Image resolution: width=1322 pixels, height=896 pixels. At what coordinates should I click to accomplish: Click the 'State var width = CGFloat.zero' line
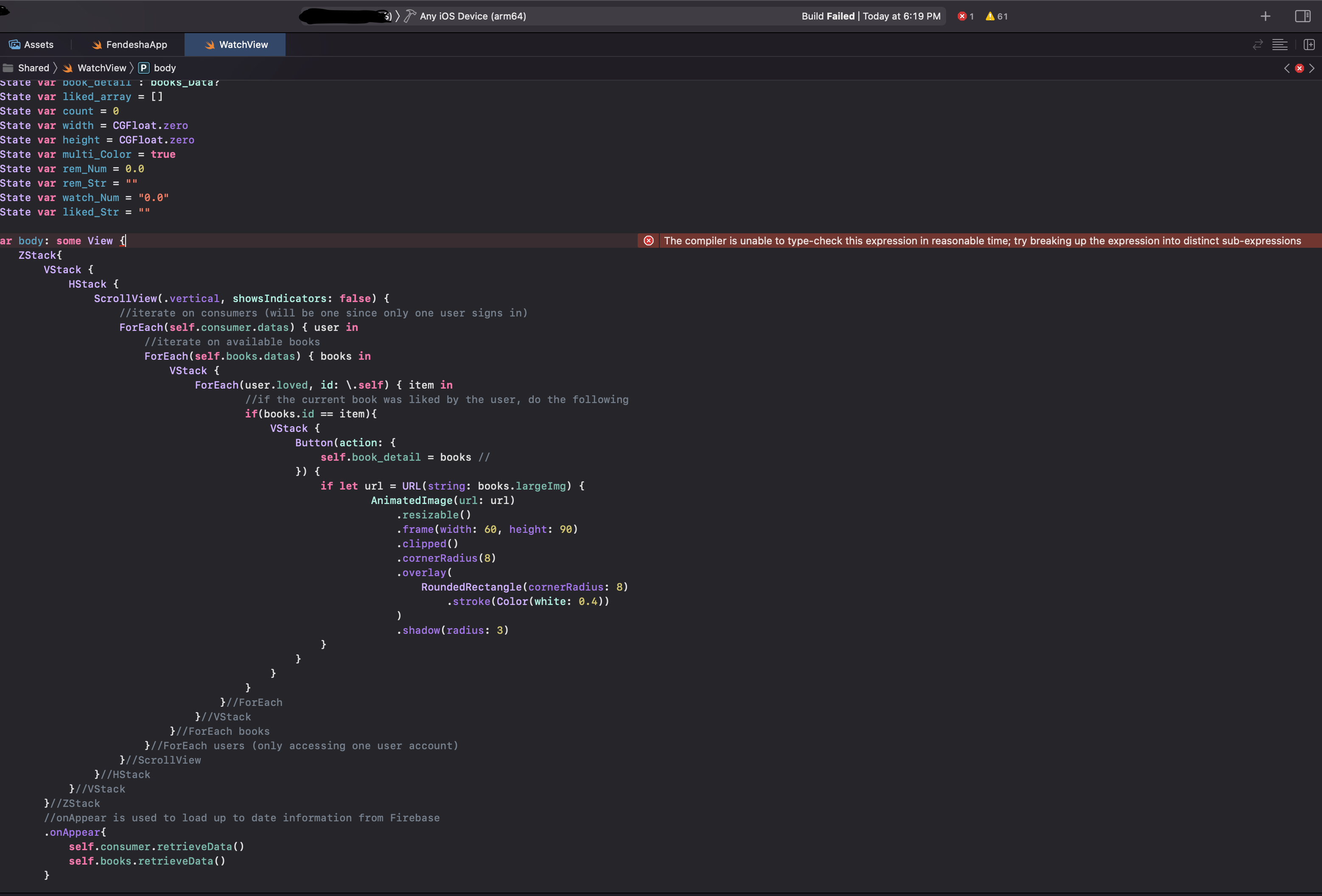tap(94, 126)
